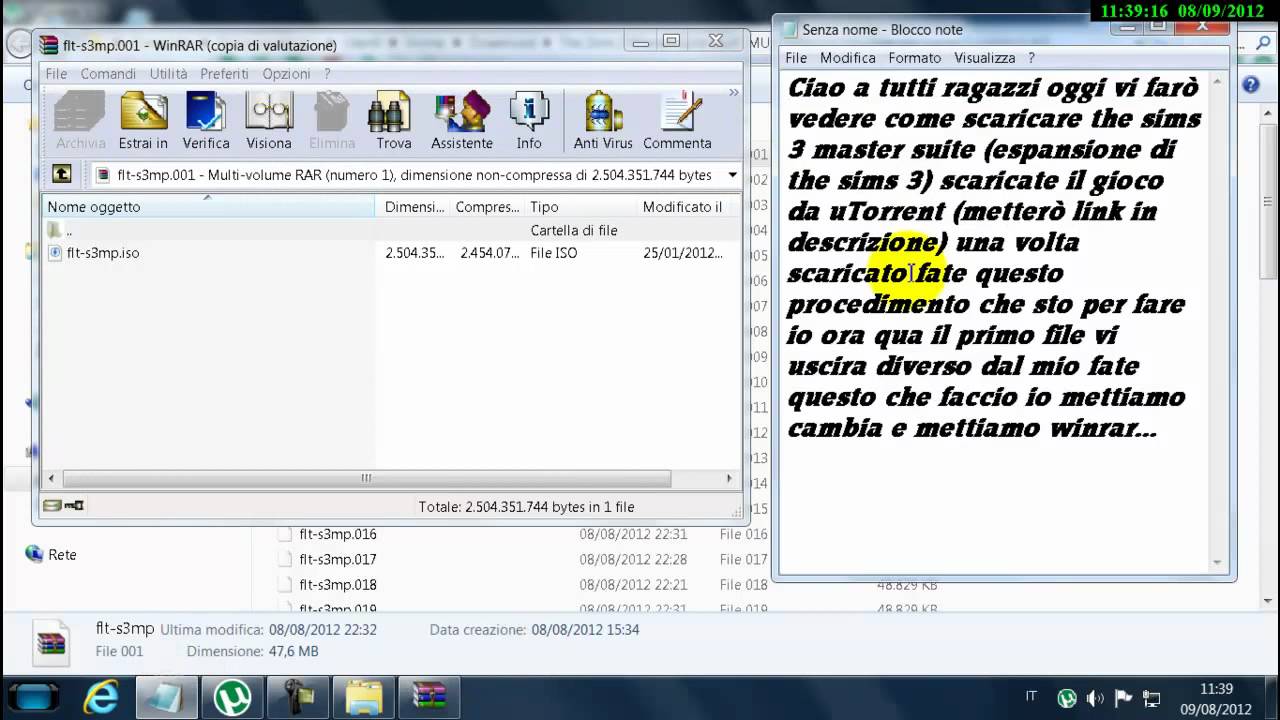Click the Explorer help question mark icon

pyautogui.click(x=1250, y=85)
